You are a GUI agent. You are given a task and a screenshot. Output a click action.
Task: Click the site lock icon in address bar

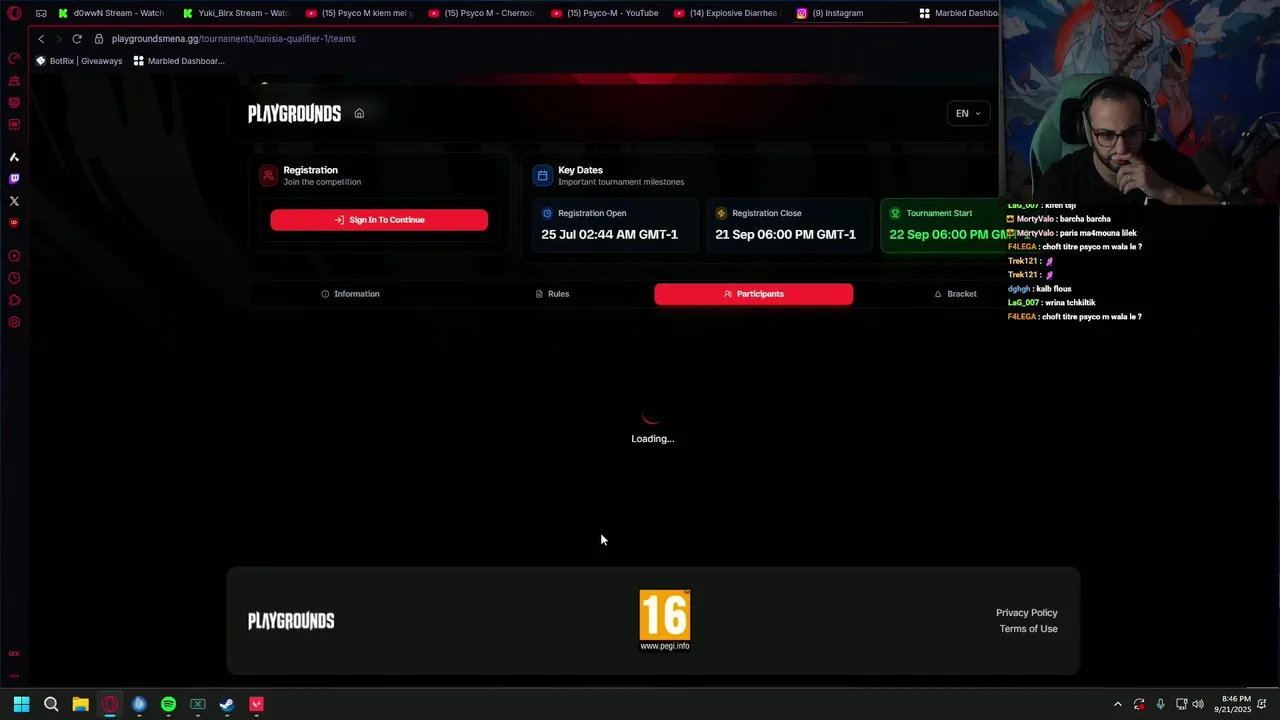click(99, 39)
